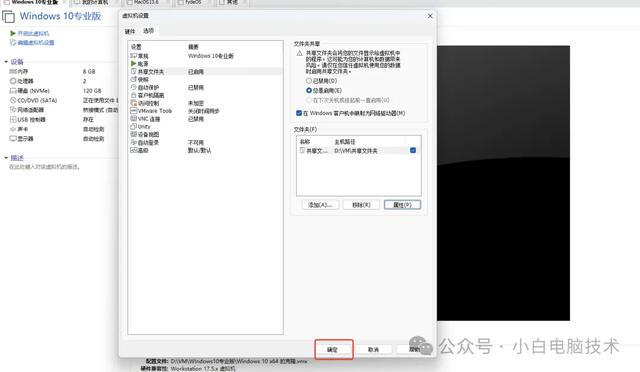
Task: Collapse the 设备 (Devices) section arrow
Action: [x=6, y=62]
